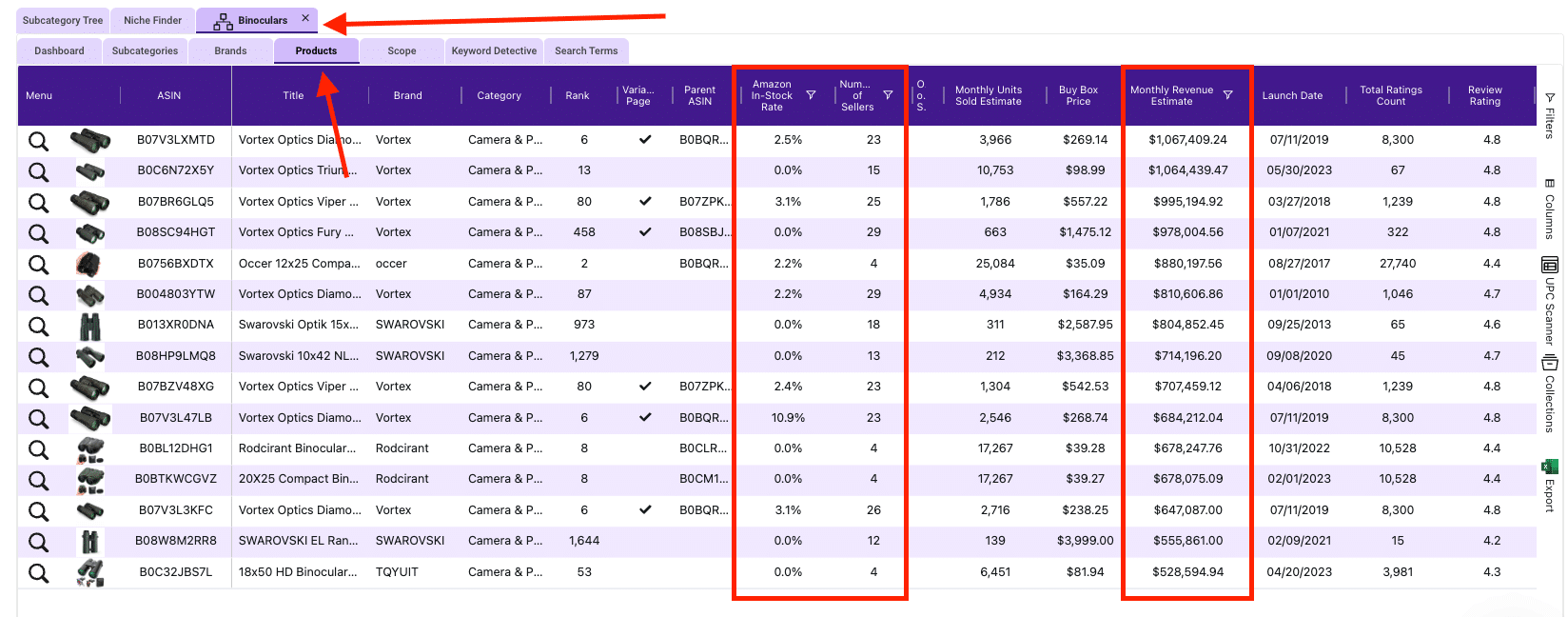This screenshot has width=1568, height=617.
Task: Select launch date 08/27/2017
Action: click(1298, 264)
